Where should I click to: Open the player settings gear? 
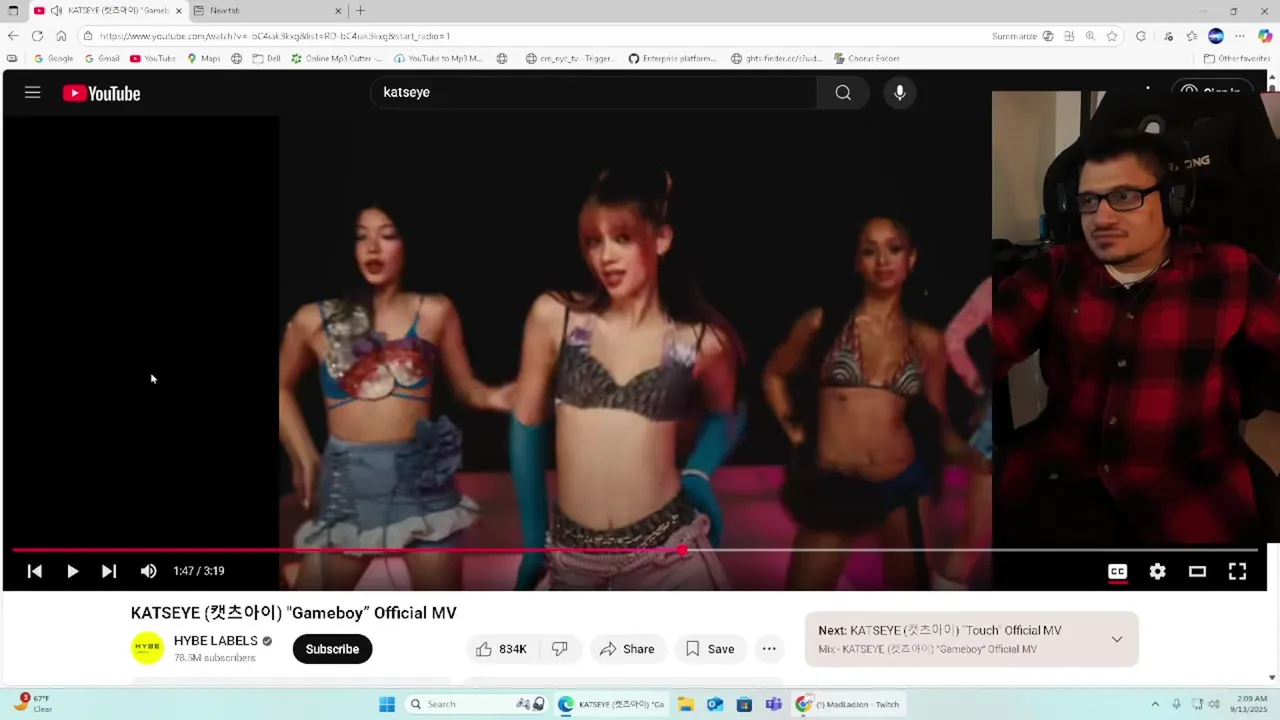tap(1157, 571)
